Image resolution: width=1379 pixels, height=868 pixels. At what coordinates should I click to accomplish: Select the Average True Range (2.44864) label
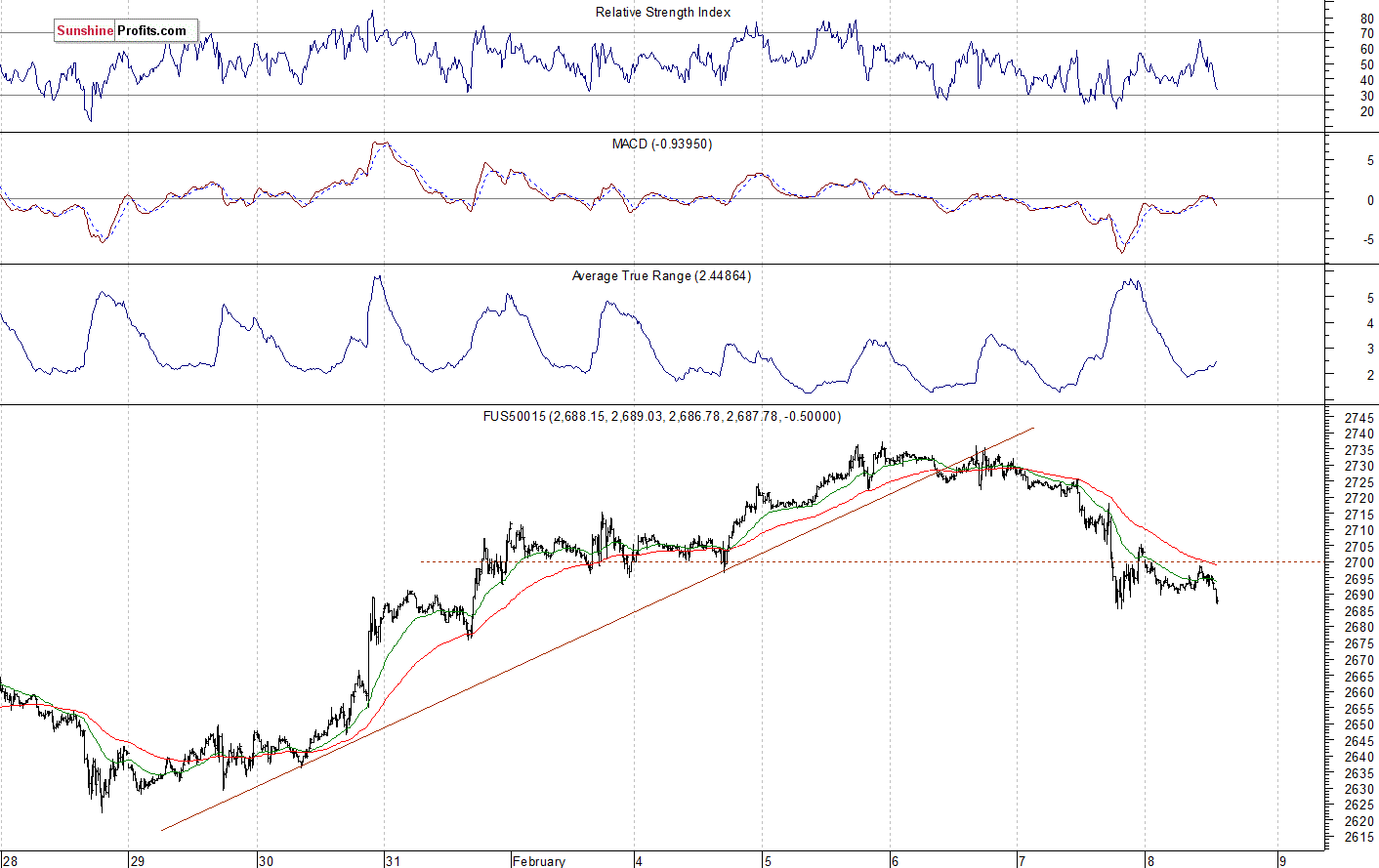(661, 275)
